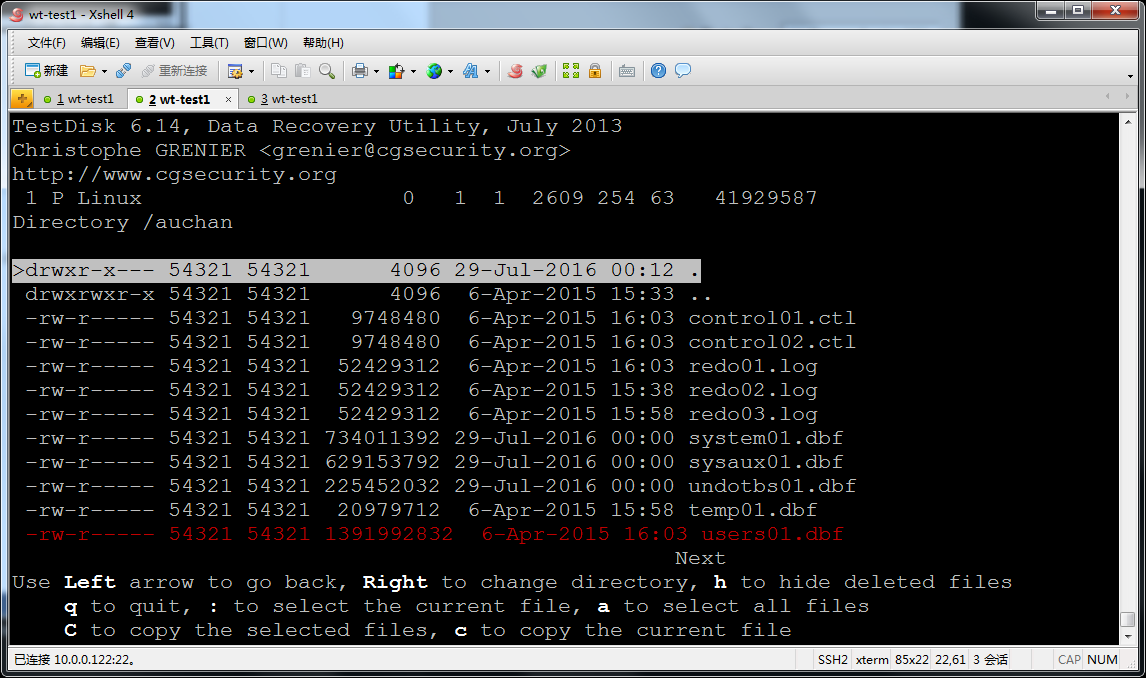This screenshot has height=678, width=1146.
Task: Expand the font dropdown arrow
Action: coord(487,72)
